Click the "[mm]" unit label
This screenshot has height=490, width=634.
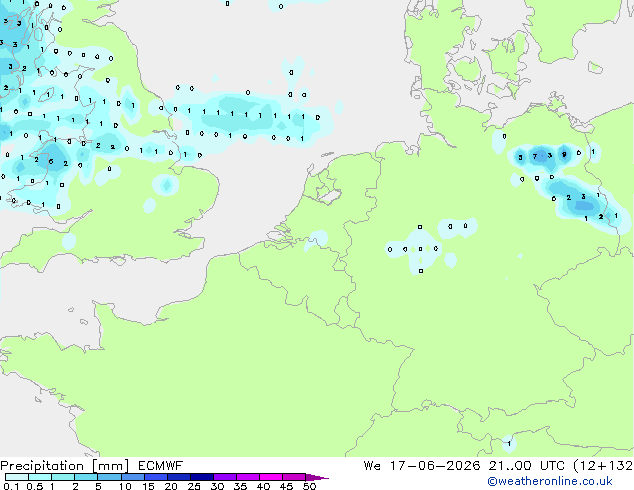[110, 466]
